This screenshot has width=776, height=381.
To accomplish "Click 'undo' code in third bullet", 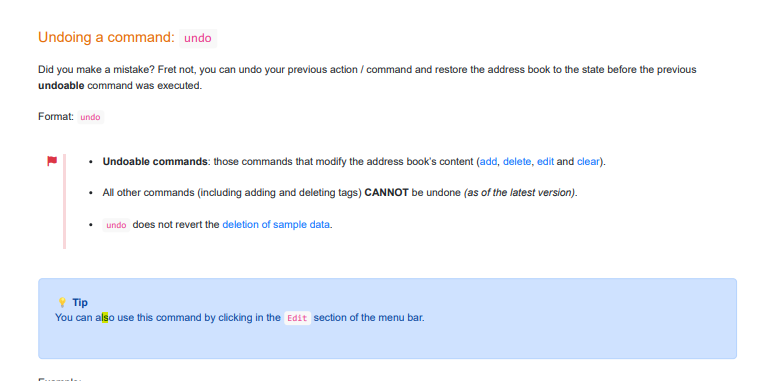I will (x=116, y=225).
